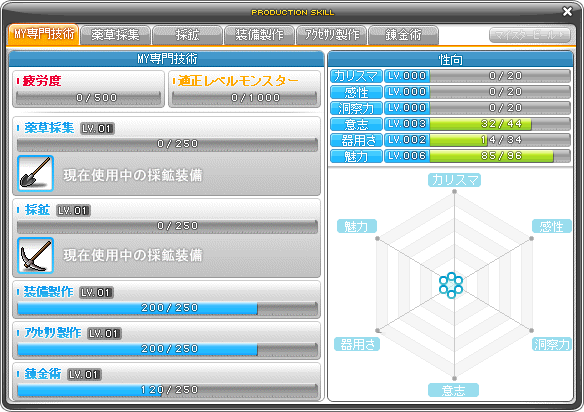Click the マイスタービル button
The height and width of the screenshot is (412, 584).
click(530, 35)
